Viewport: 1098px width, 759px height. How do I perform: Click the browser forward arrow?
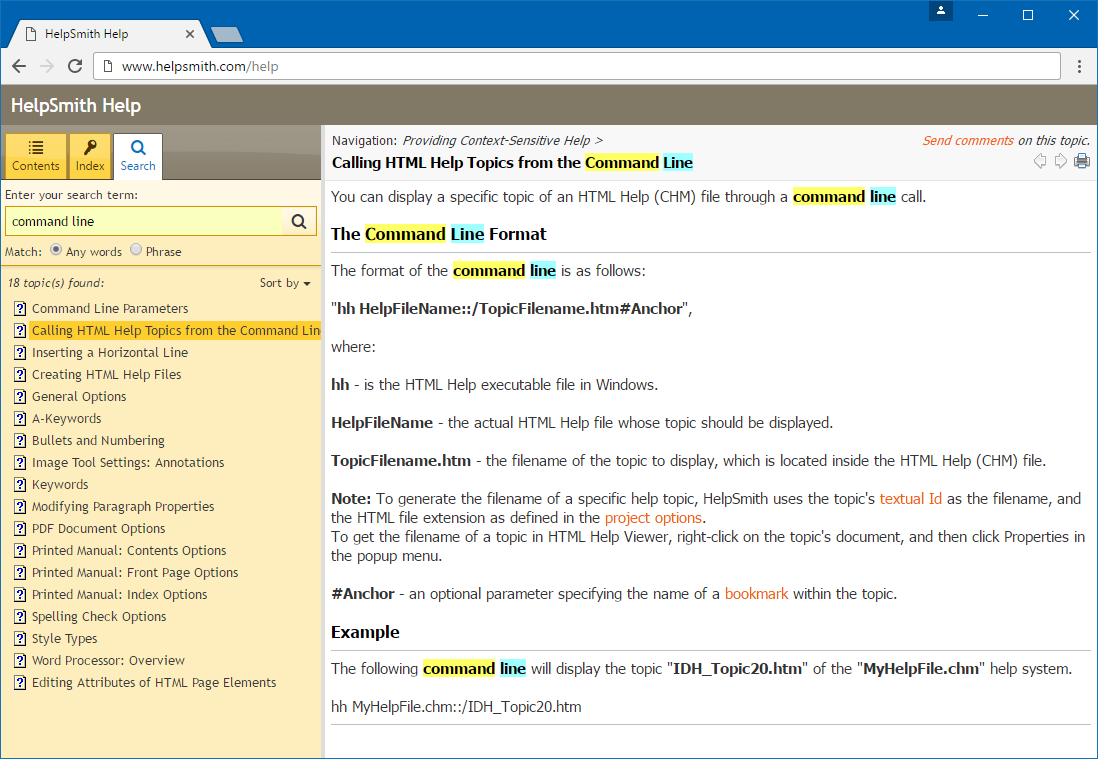coord(47,67)
